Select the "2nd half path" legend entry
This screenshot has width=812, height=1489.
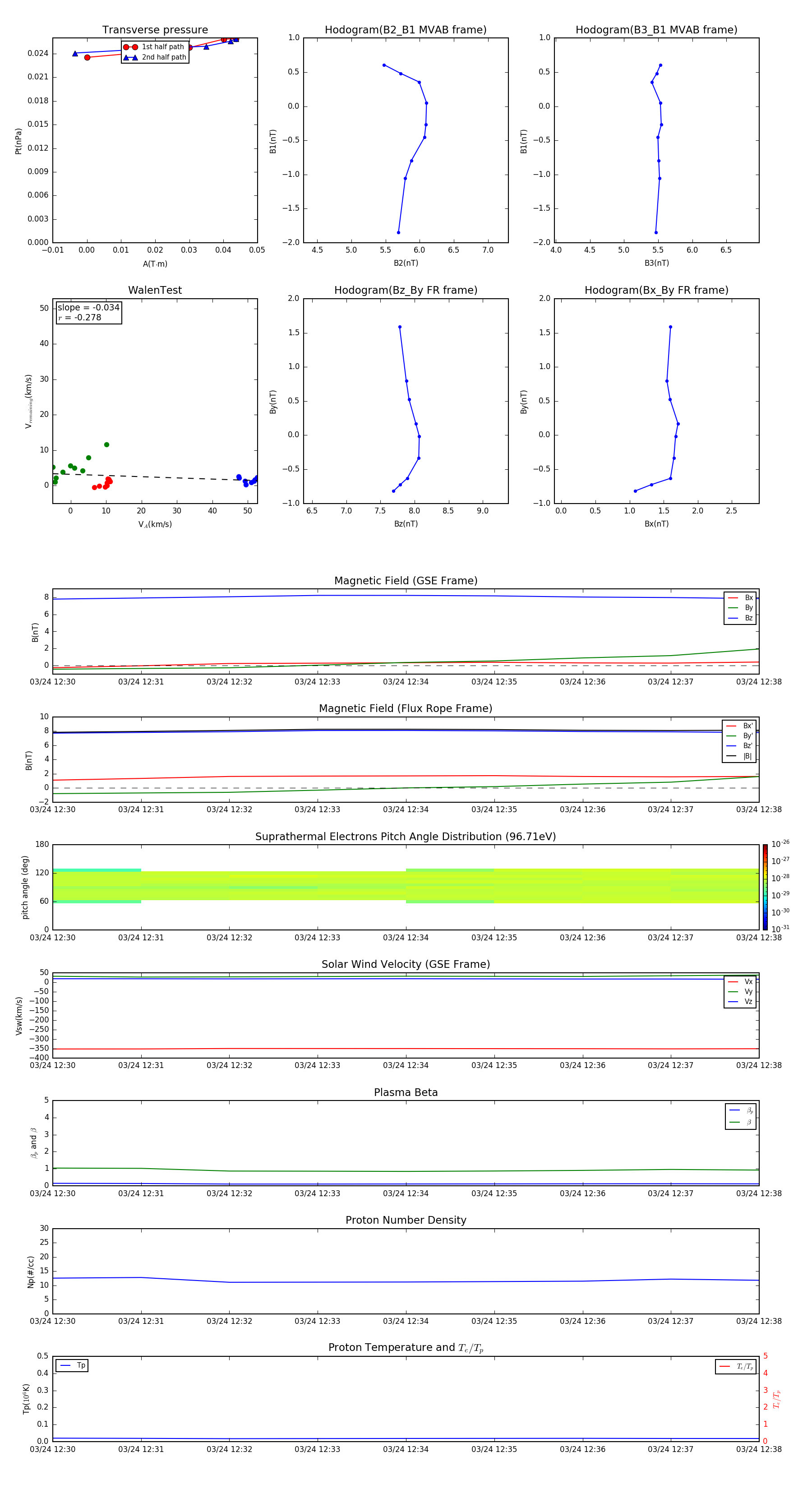tap(154, 57)
